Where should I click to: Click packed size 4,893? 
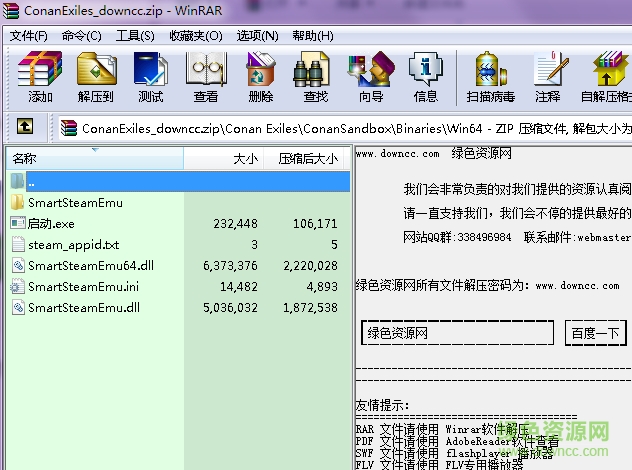[x=322, y=287]
